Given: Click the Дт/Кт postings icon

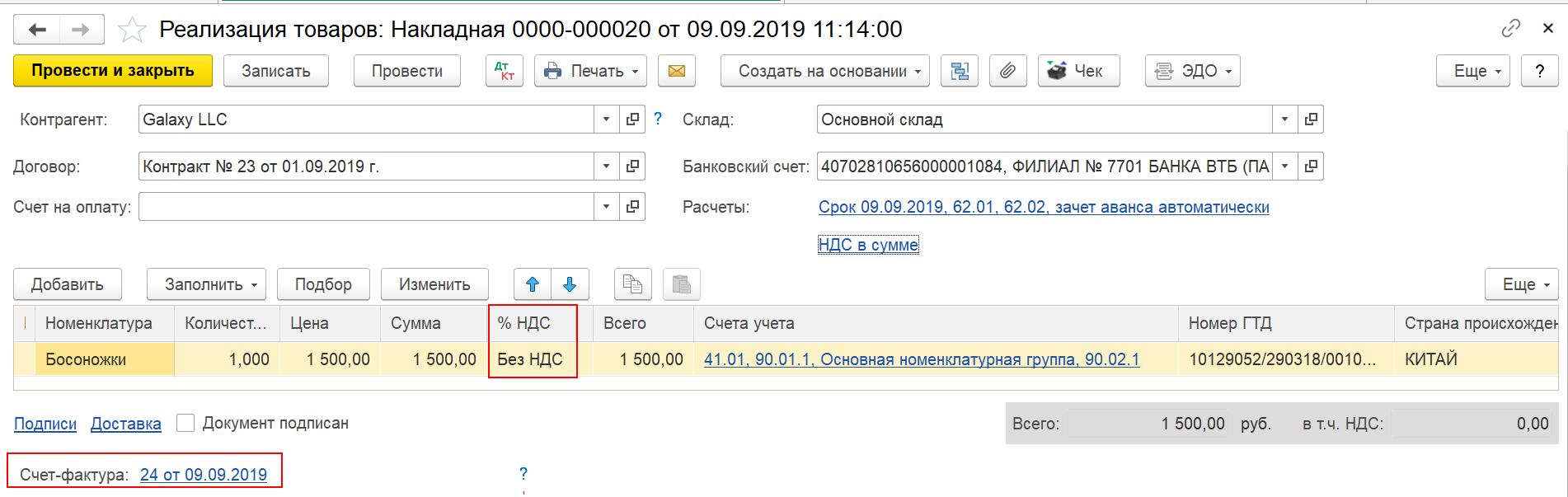Looking at the screenshot, I should point(505,71).
